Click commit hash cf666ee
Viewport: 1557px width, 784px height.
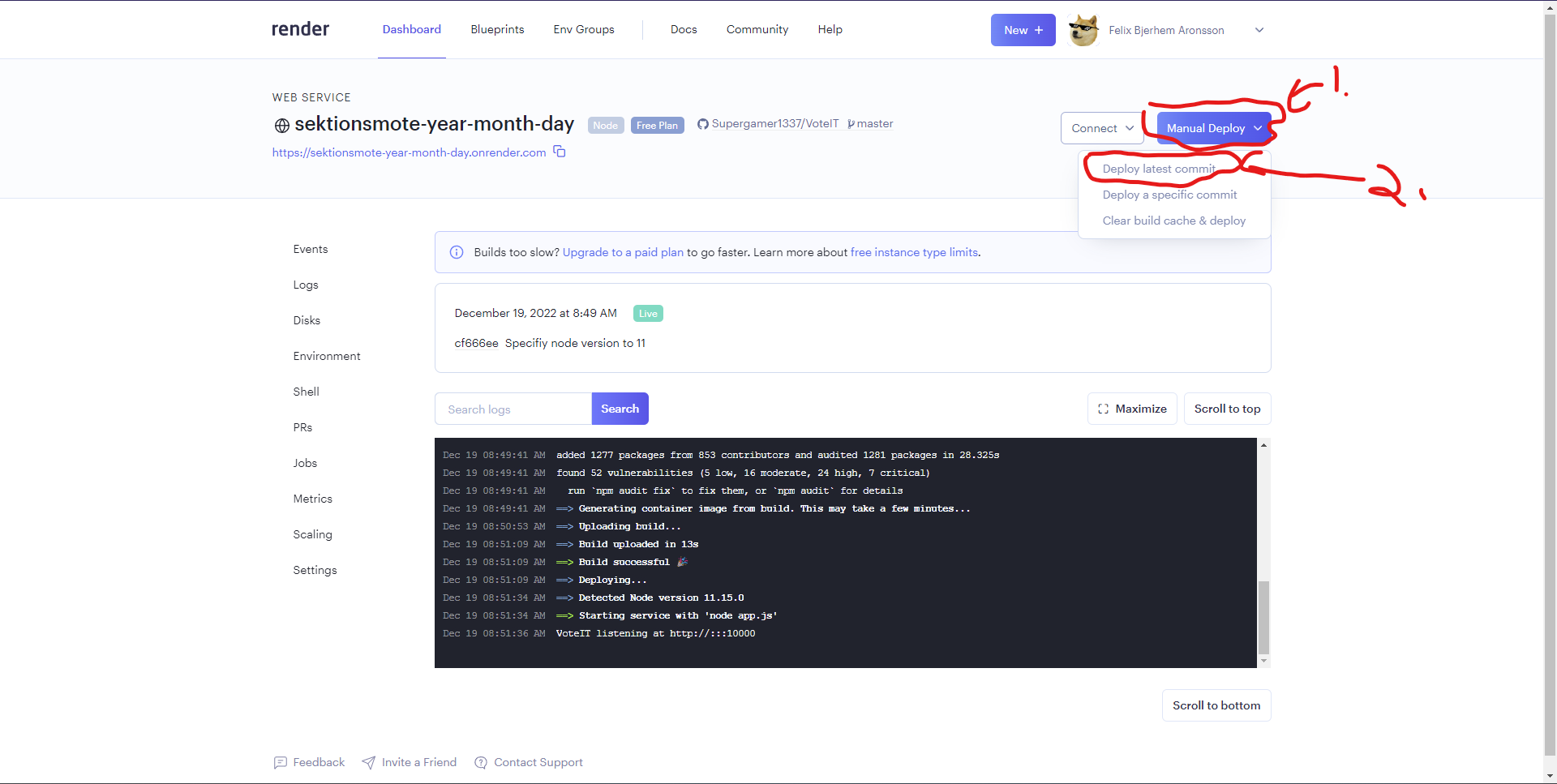point(476,343)
